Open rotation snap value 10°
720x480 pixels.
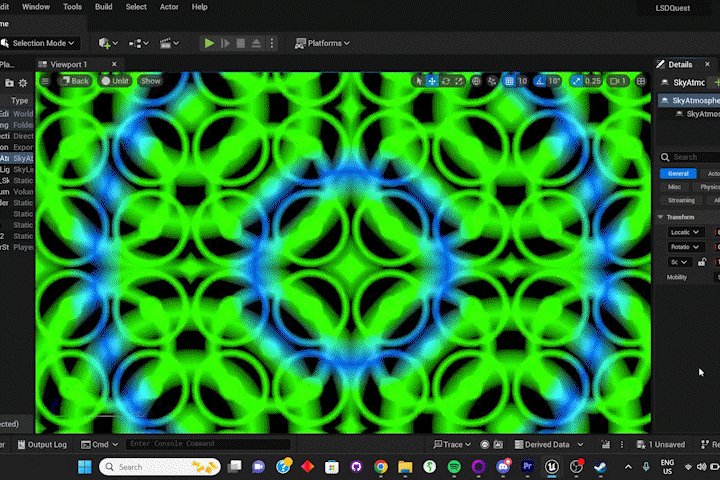coord(554,81)
